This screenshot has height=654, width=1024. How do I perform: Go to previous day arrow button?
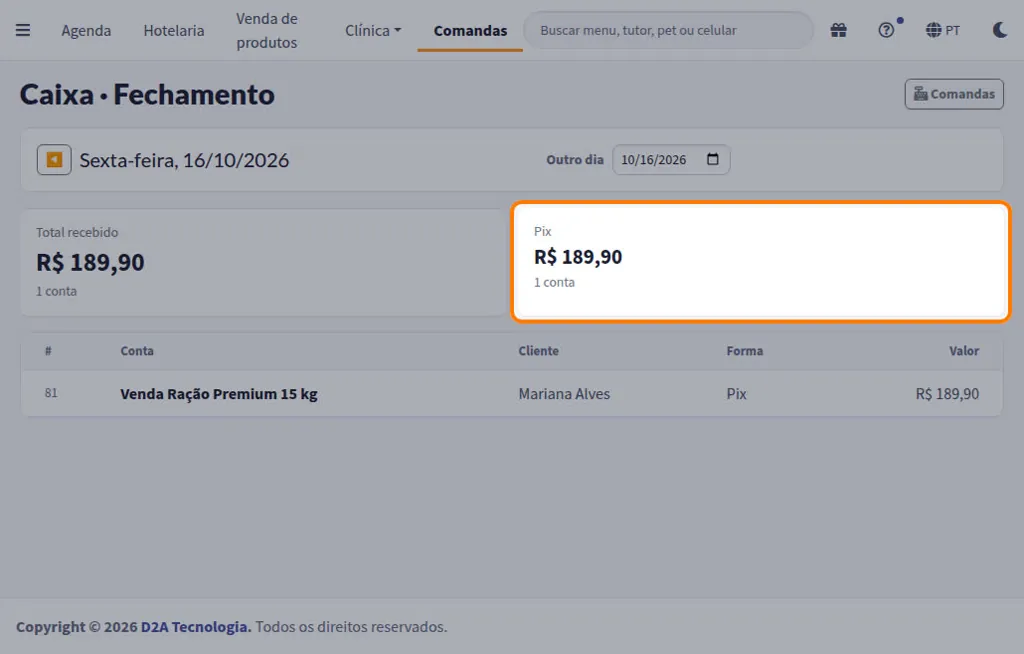(54, 160)
